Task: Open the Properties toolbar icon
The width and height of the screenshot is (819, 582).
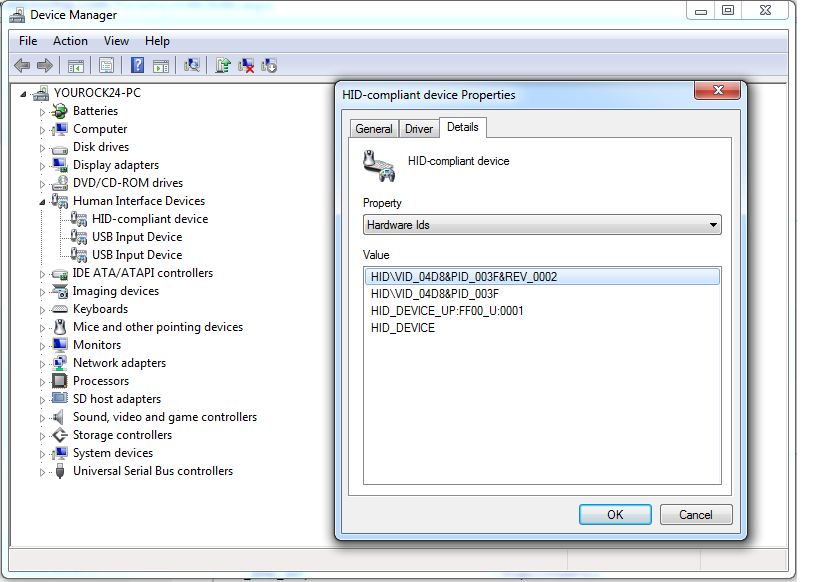Action: pos(106,66)
